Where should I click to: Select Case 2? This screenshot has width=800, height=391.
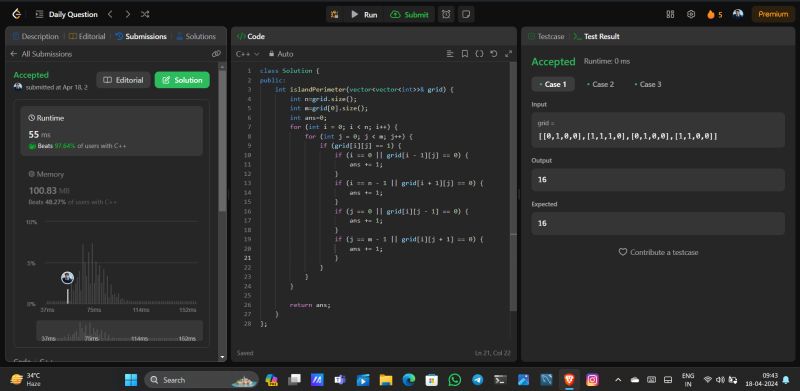coord(601,84)
